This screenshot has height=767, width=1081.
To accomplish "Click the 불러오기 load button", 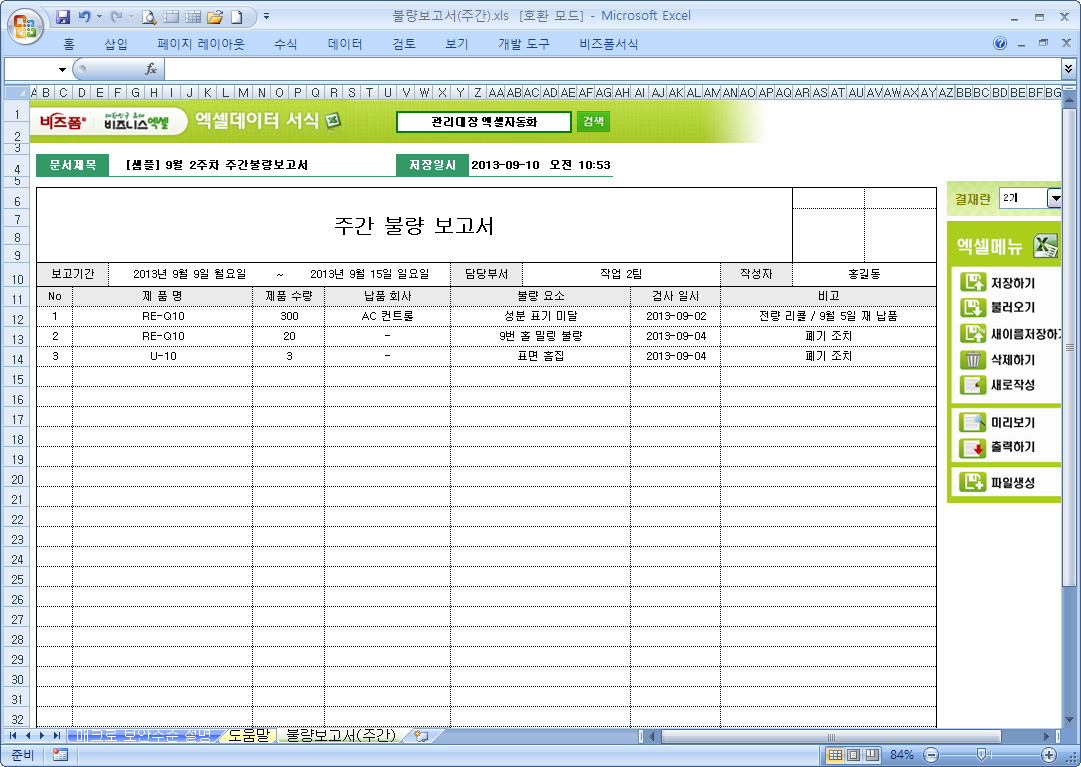I will (x=998, y=307).
